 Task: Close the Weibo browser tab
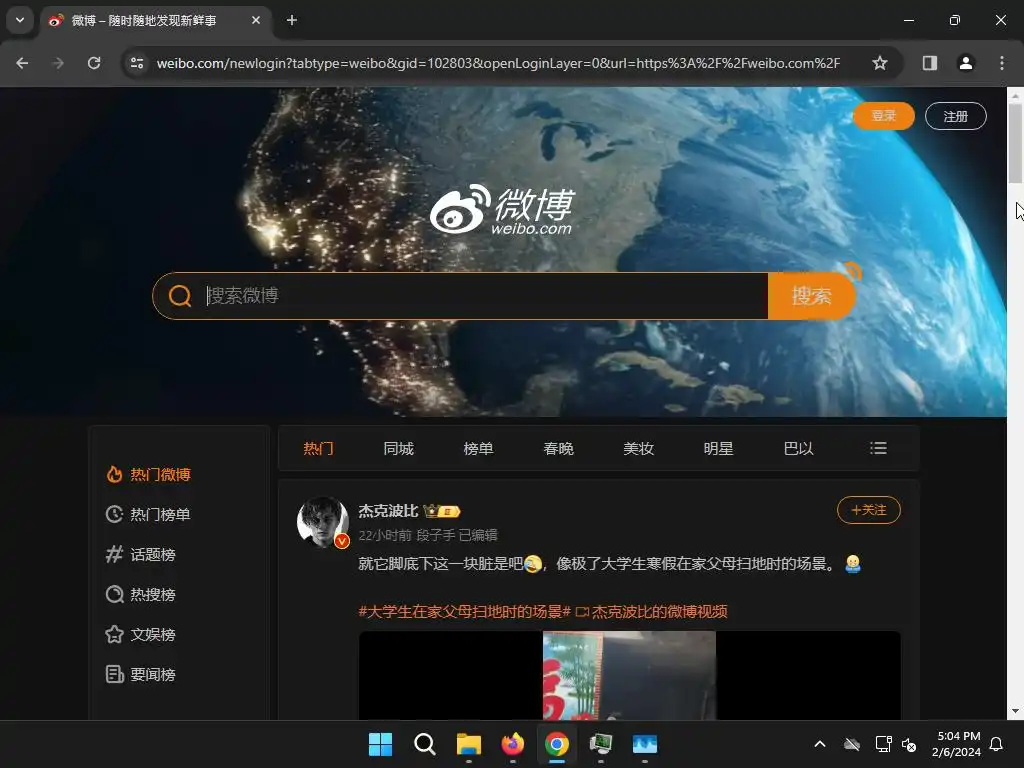[256, 20]
